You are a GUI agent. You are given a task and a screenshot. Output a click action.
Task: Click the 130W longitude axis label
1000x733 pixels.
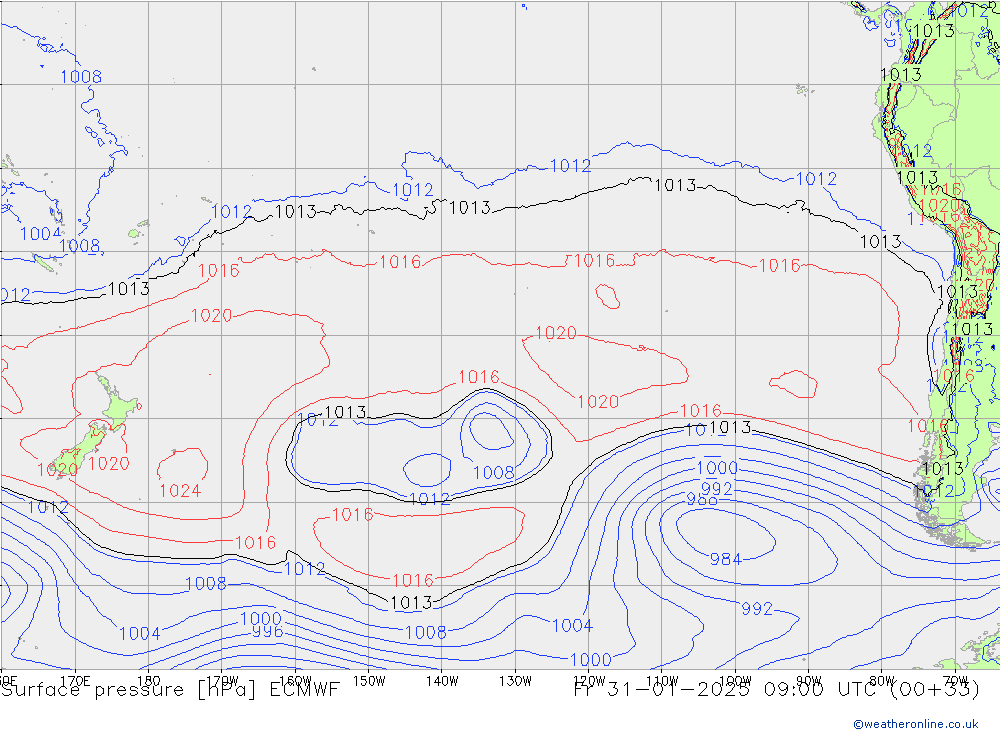pyautogui.click(x=514, y=679)
